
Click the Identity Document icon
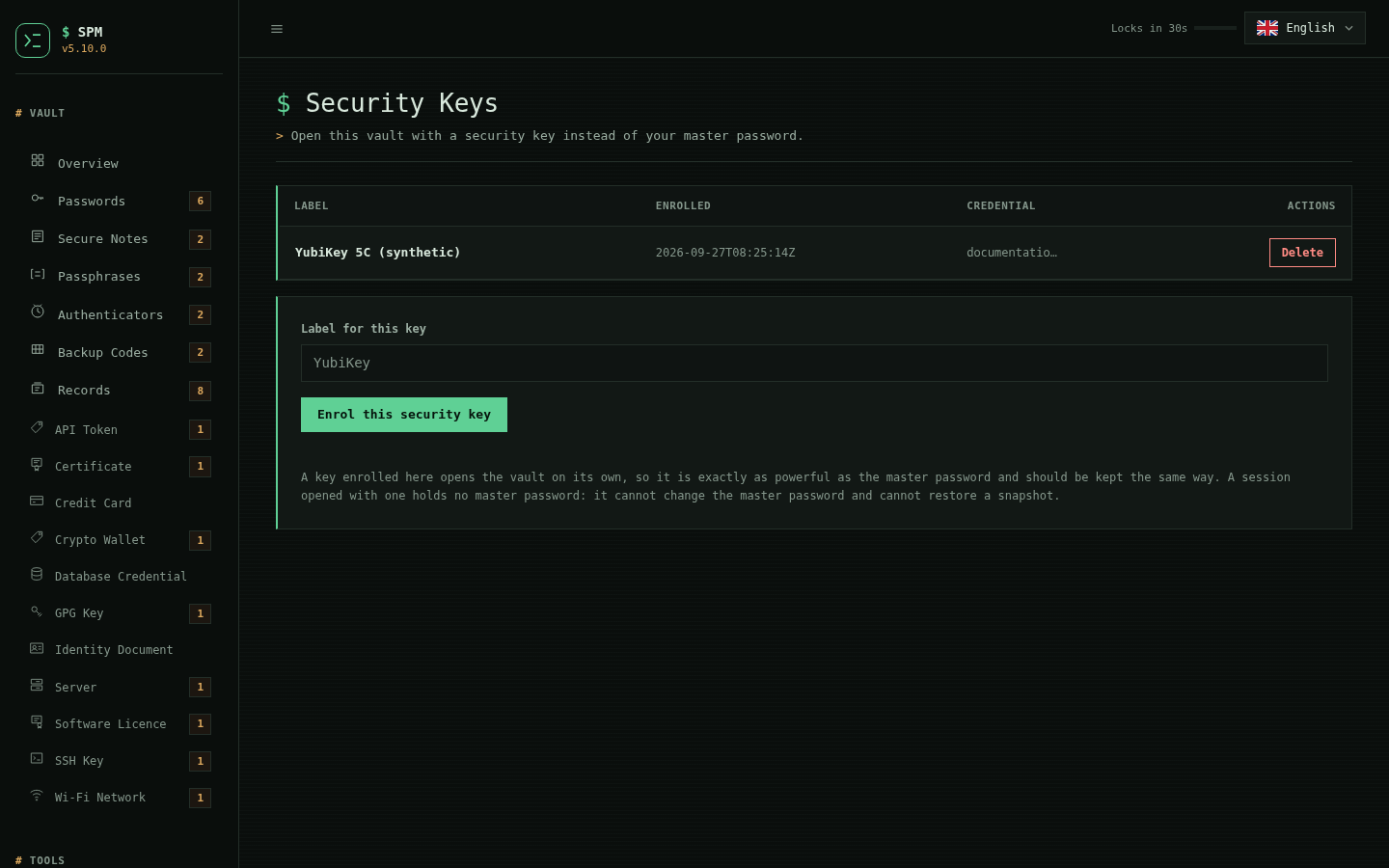pyautogui.click(x=37, y=648)
